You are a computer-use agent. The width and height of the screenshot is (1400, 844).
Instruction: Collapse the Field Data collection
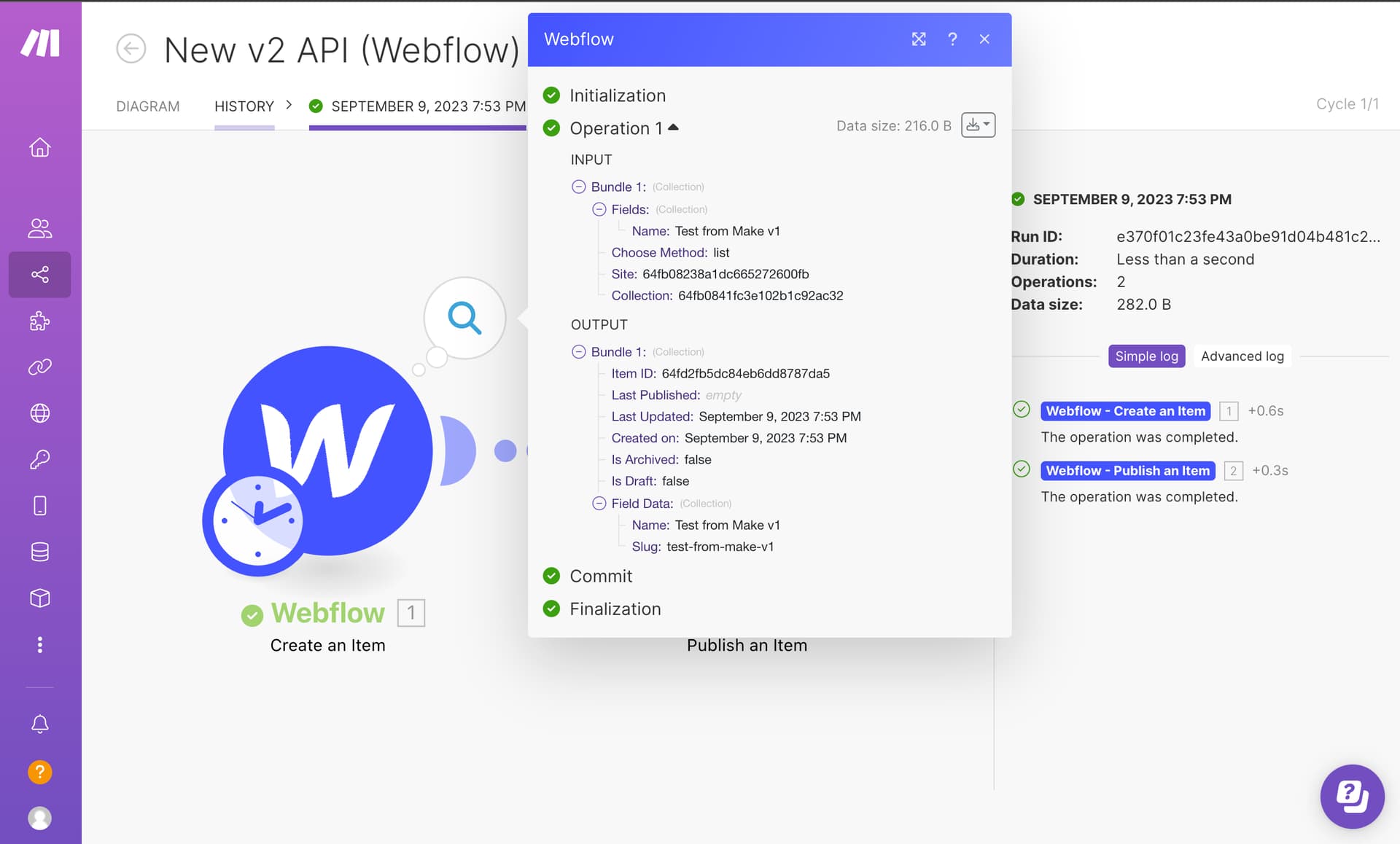[599, 503]
